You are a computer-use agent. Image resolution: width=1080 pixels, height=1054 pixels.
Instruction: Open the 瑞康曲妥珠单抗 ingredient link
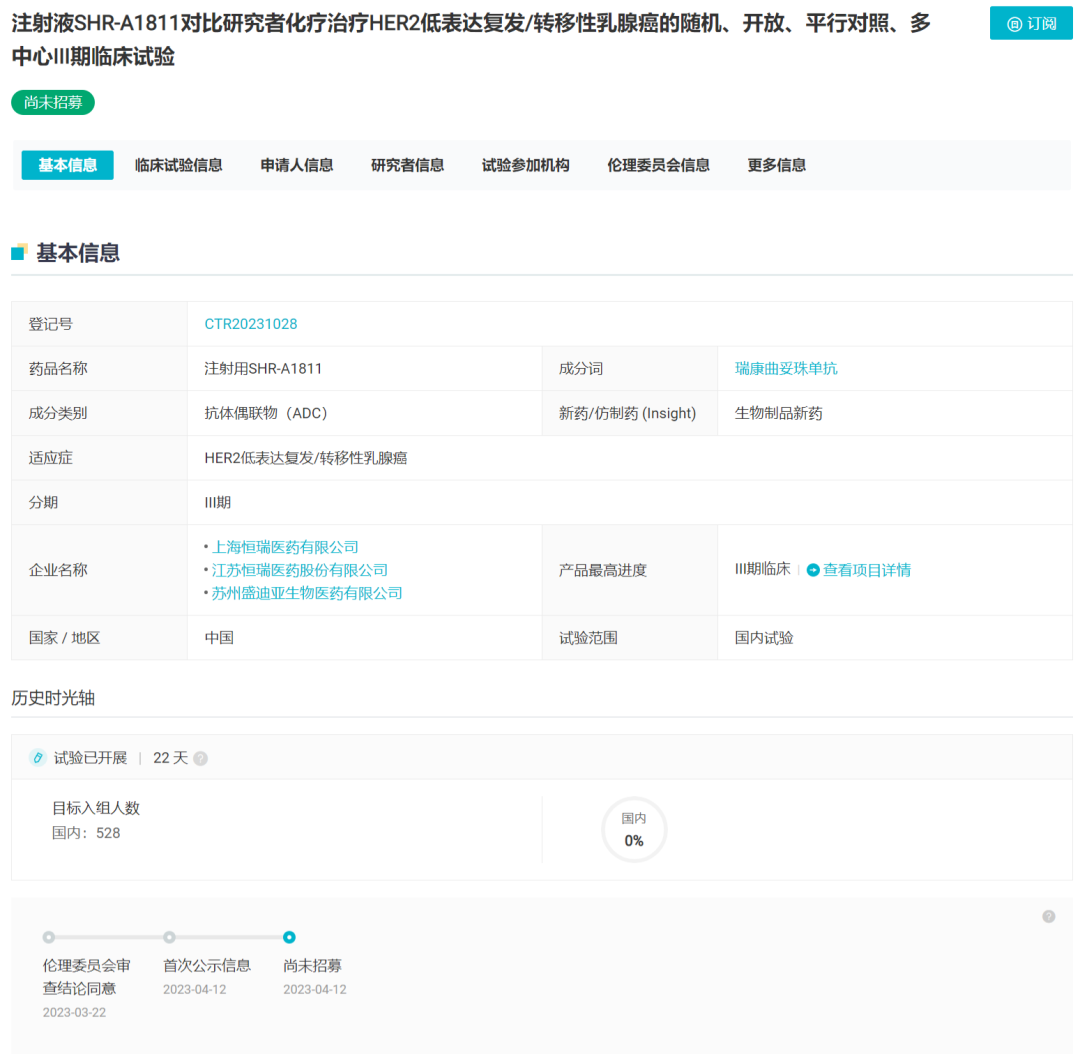point(786,369)
